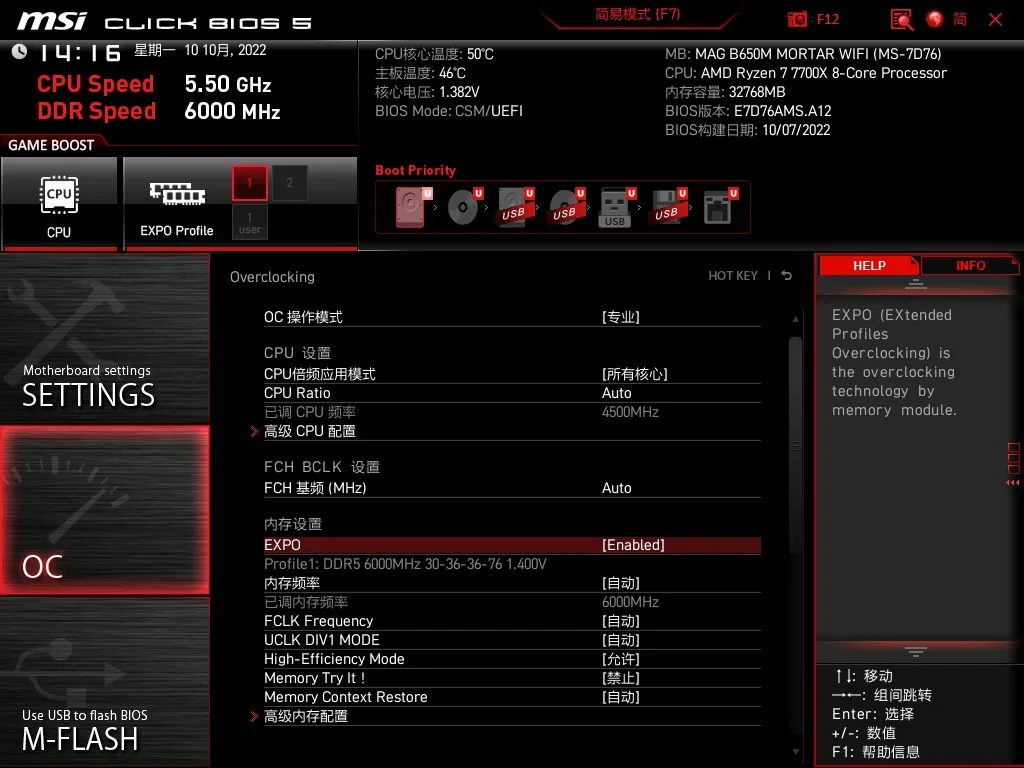Click the clock icon beside the time

[x=20, y=51]
